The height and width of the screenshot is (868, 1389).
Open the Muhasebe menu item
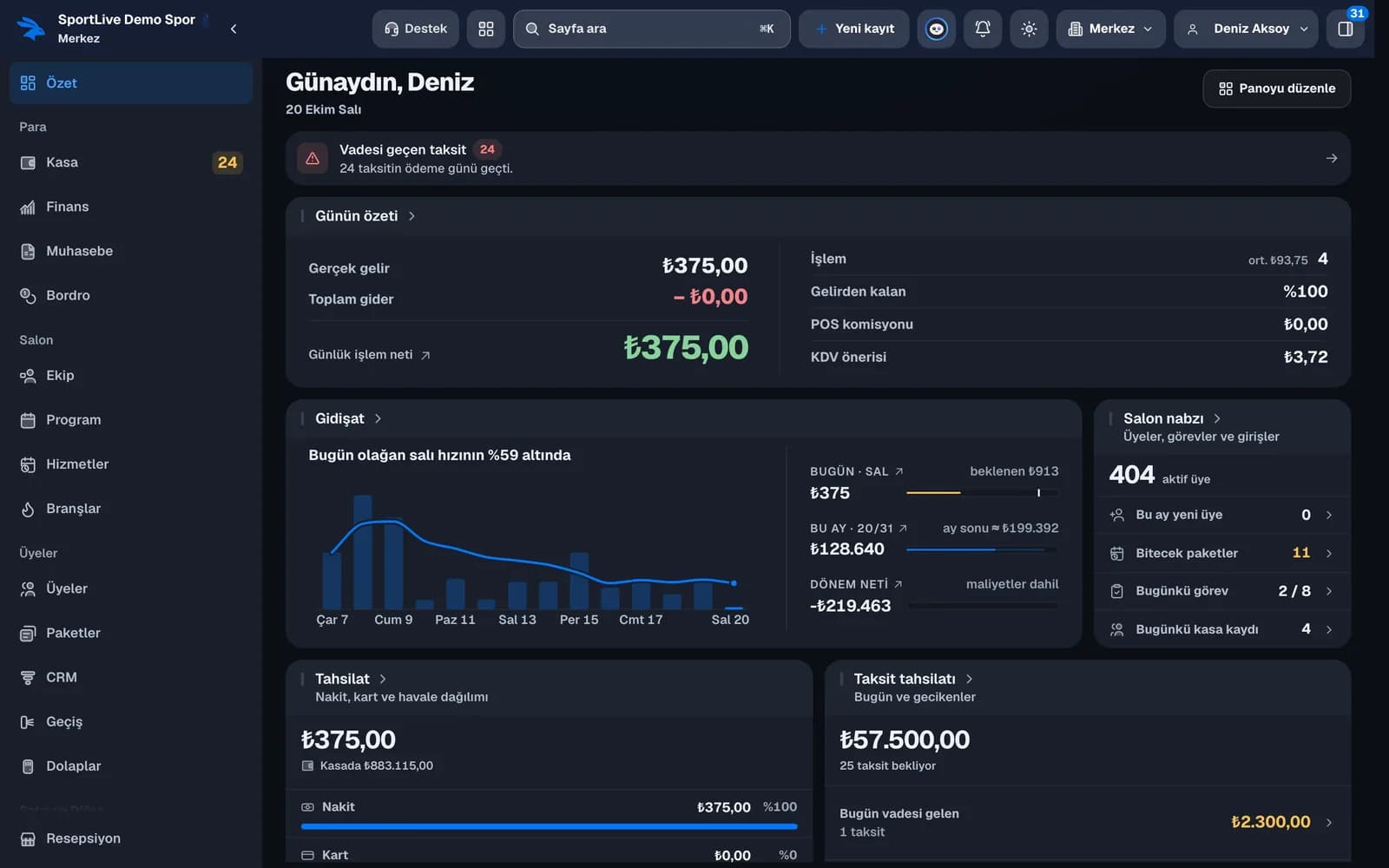131,251
